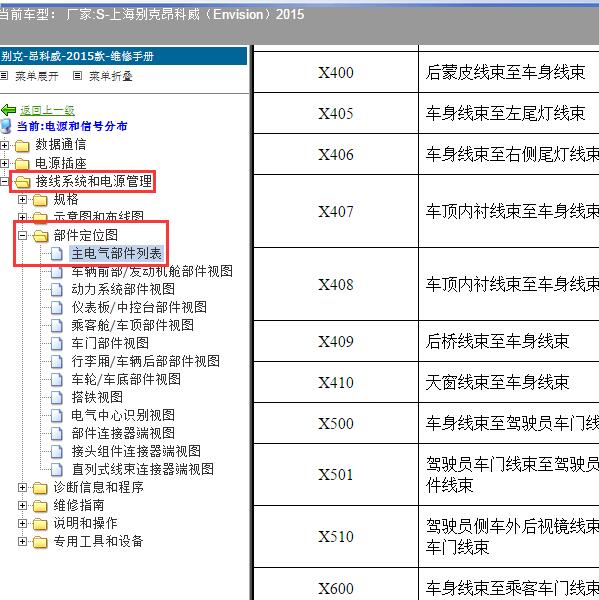Expand the 电源插座 folder node
This screenshot has height=600, width=599.
click(x=4, y=163)
